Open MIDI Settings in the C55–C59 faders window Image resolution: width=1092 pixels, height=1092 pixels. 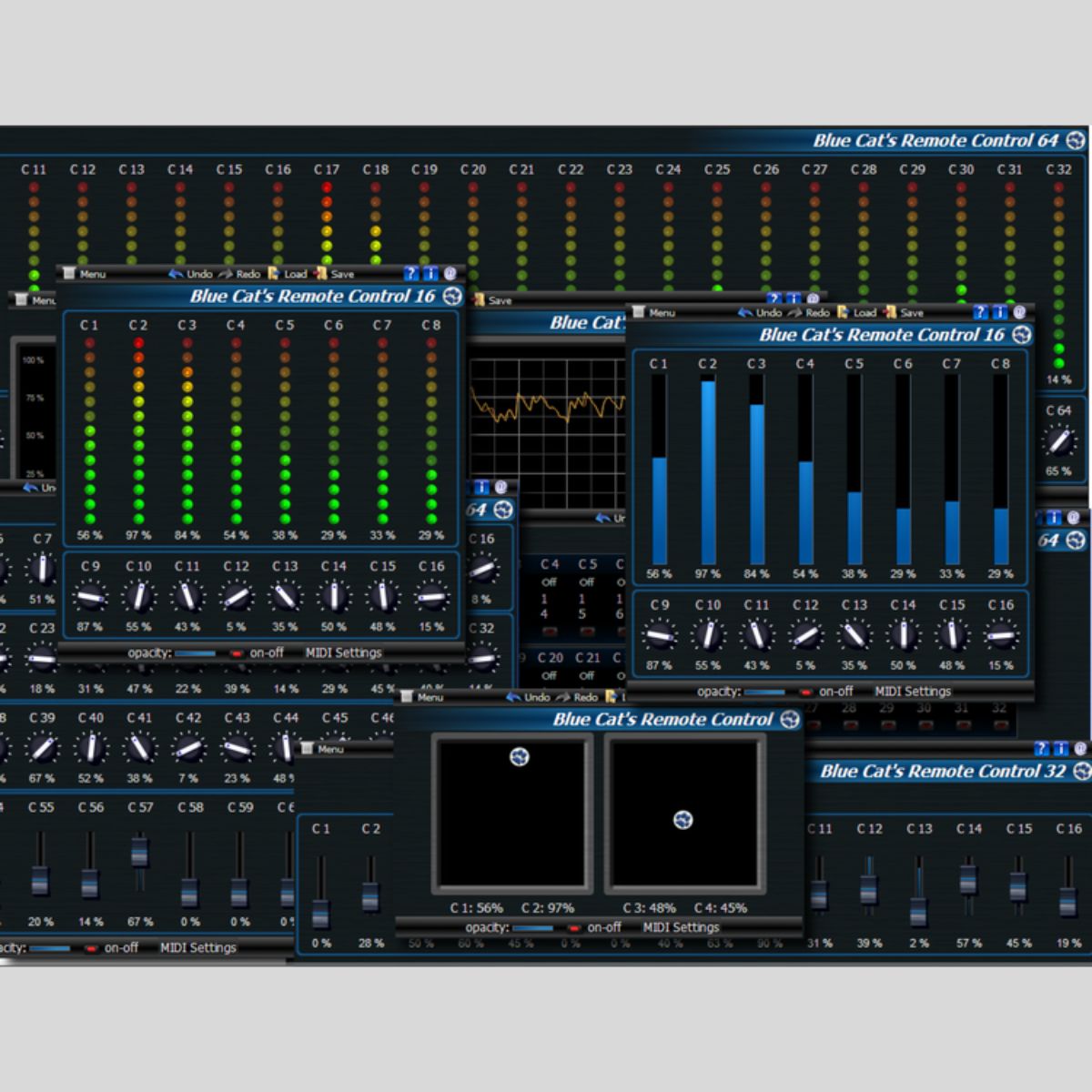(x=198, y=947)
